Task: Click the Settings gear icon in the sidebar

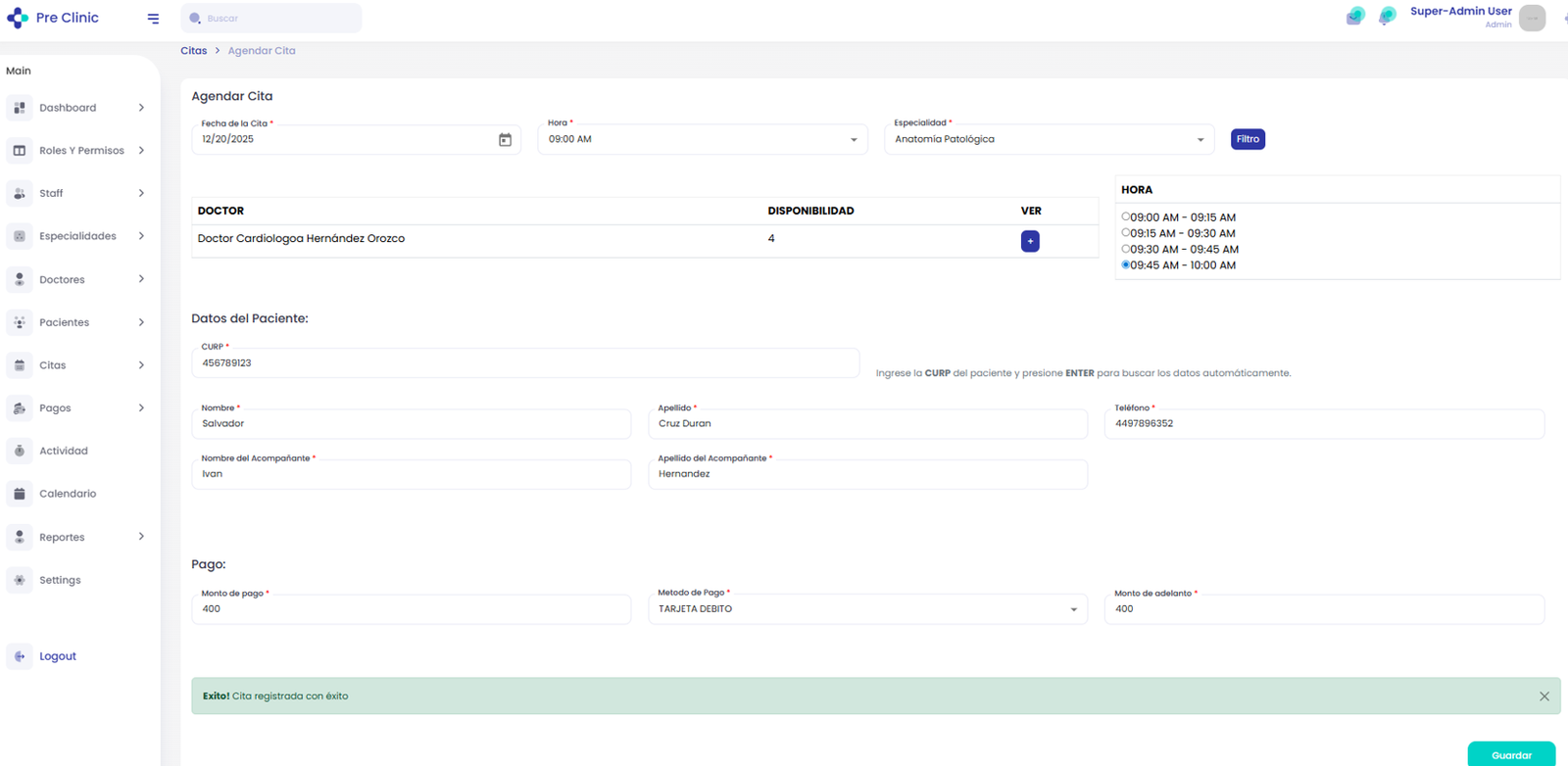Action: click(x=20, y=580)
